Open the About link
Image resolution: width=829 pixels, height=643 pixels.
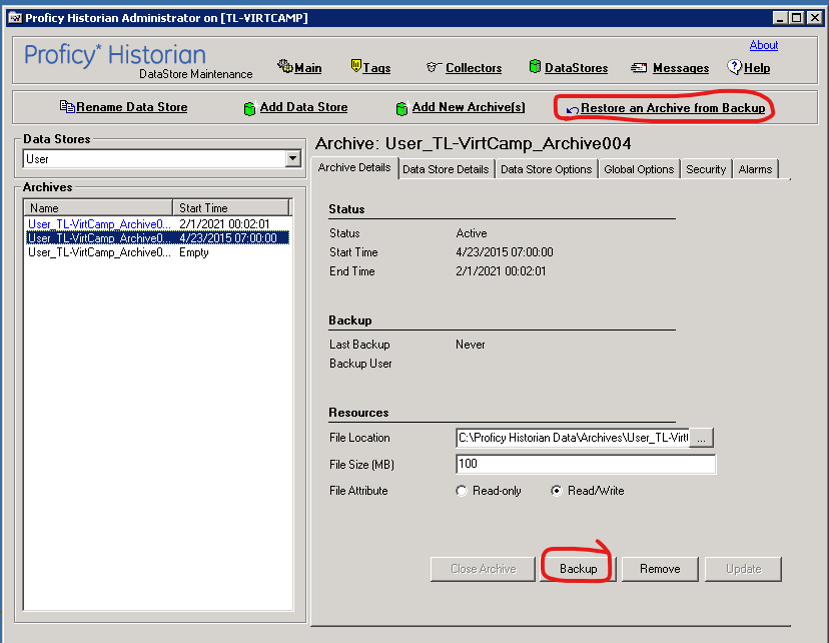click(763, 45)
